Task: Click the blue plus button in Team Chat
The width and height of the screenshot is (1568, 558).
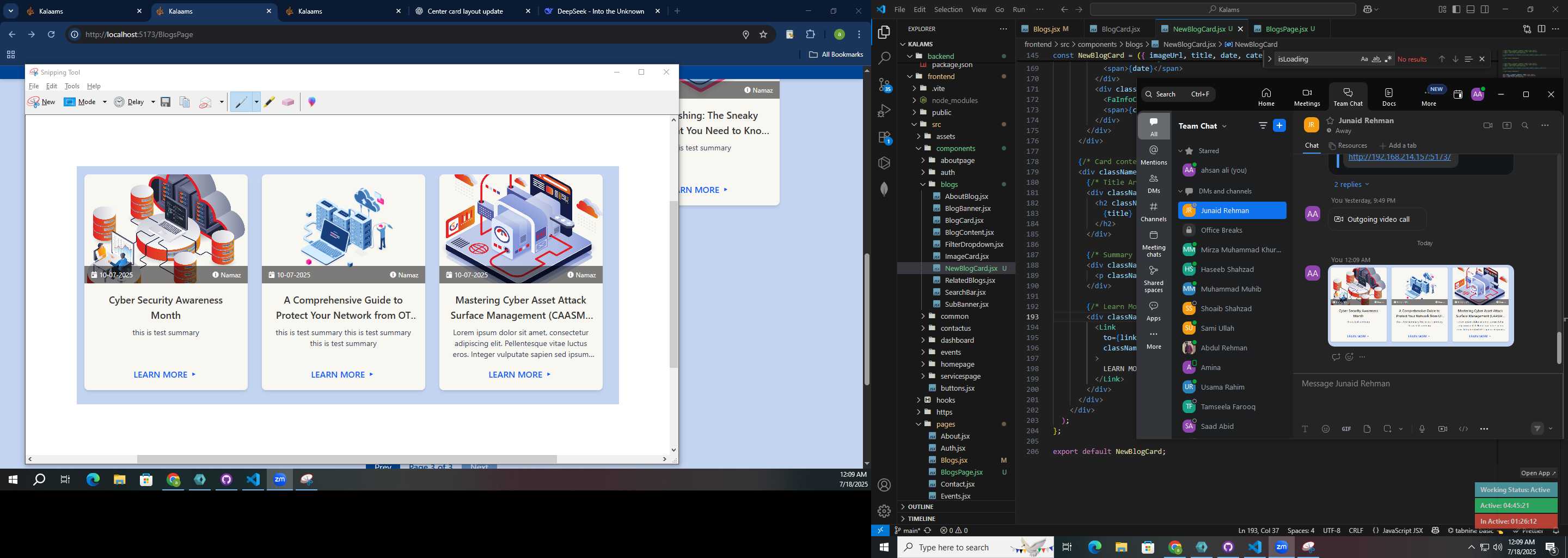Action: point(1279,125)
